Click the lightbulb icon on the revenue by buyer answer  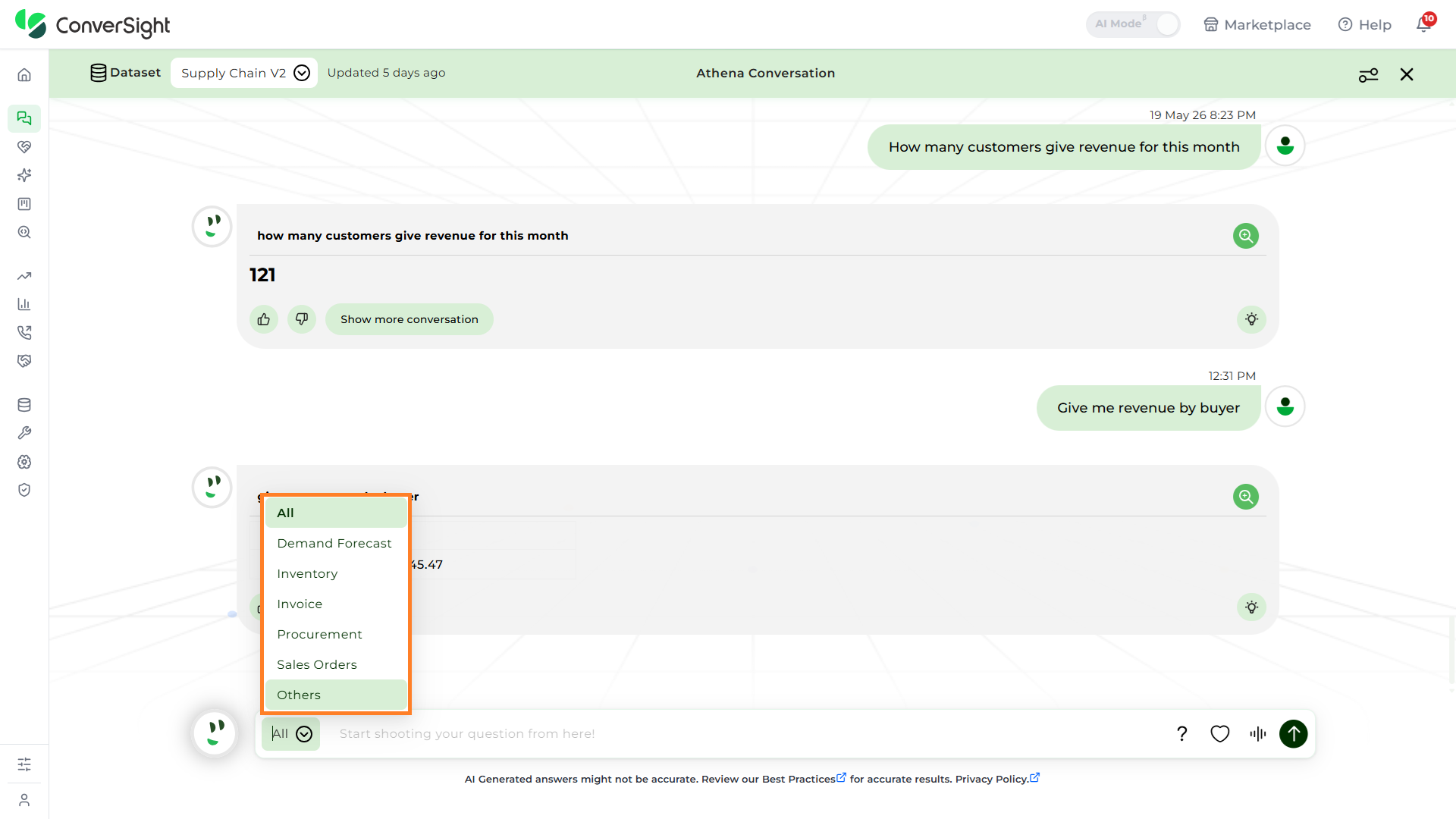[1251, 607]
